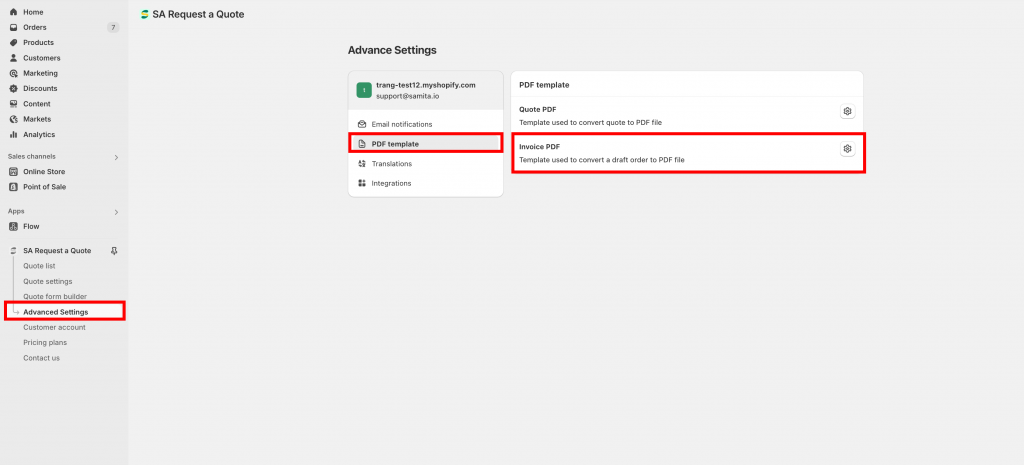Click the Products tag icon

[13, 42]
